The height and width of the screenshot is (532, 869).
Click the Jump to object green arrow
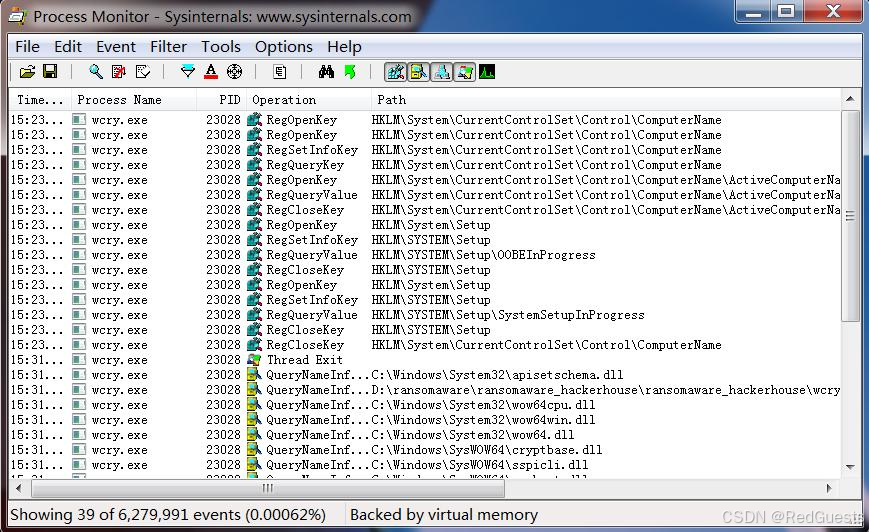(350, 71)
